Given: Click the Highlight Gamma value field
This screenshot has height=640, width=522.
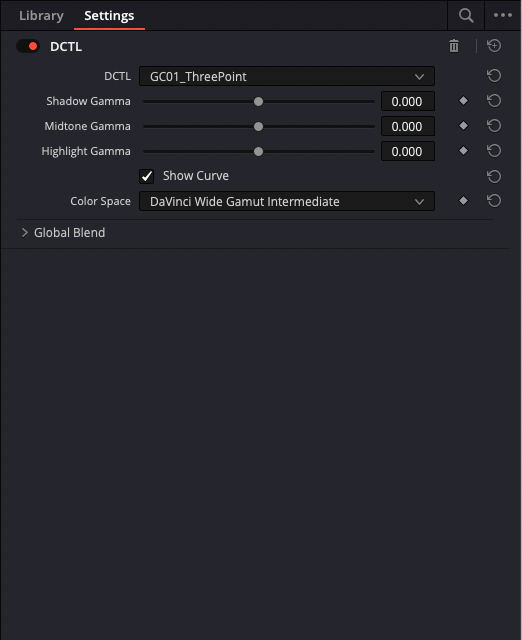Looking at the screenshot, I should (408, 151).
